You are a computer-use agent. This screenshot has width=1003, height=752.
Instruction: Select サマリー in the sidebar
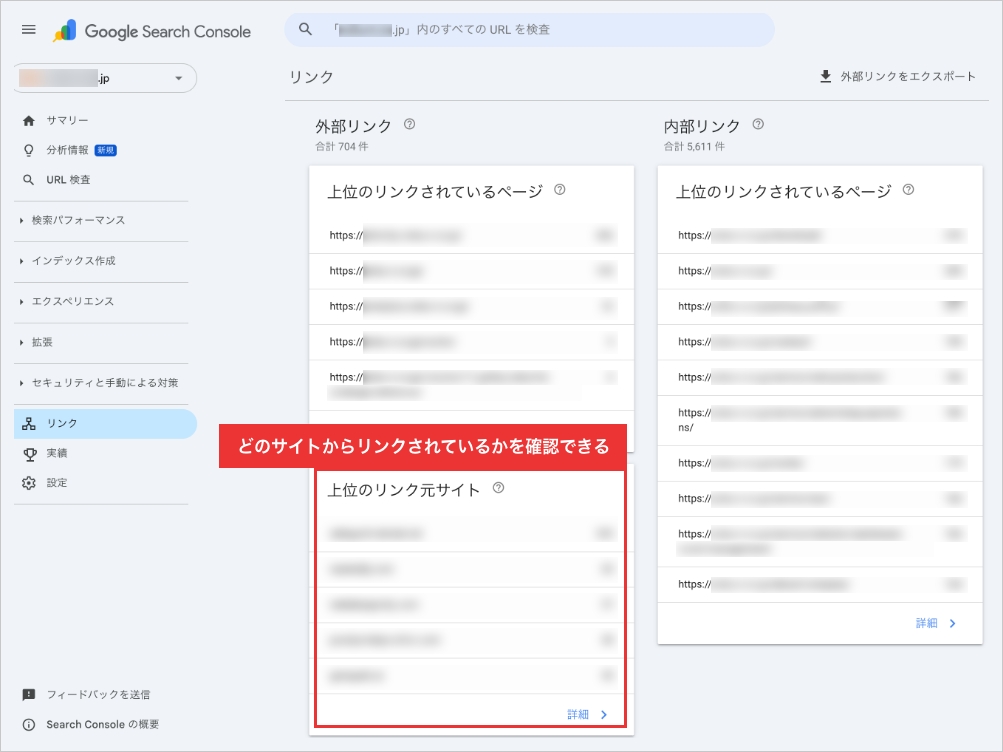coord(67,120)
